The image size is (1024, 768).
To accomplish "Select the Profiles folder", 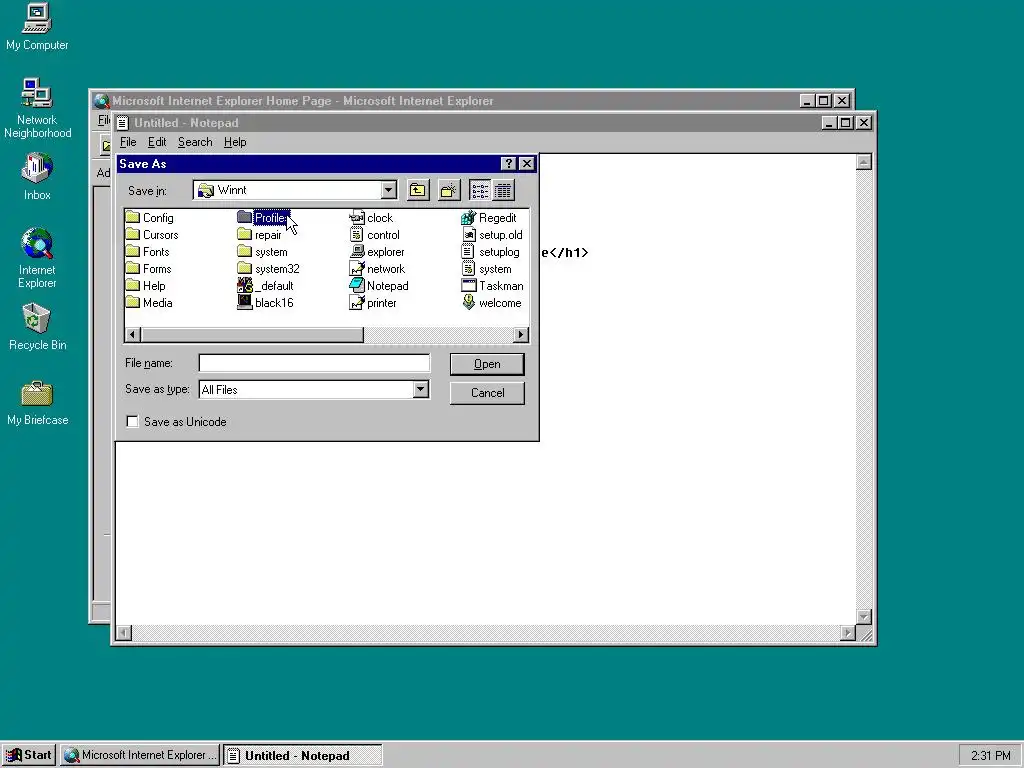I will (x=263, y=217).
